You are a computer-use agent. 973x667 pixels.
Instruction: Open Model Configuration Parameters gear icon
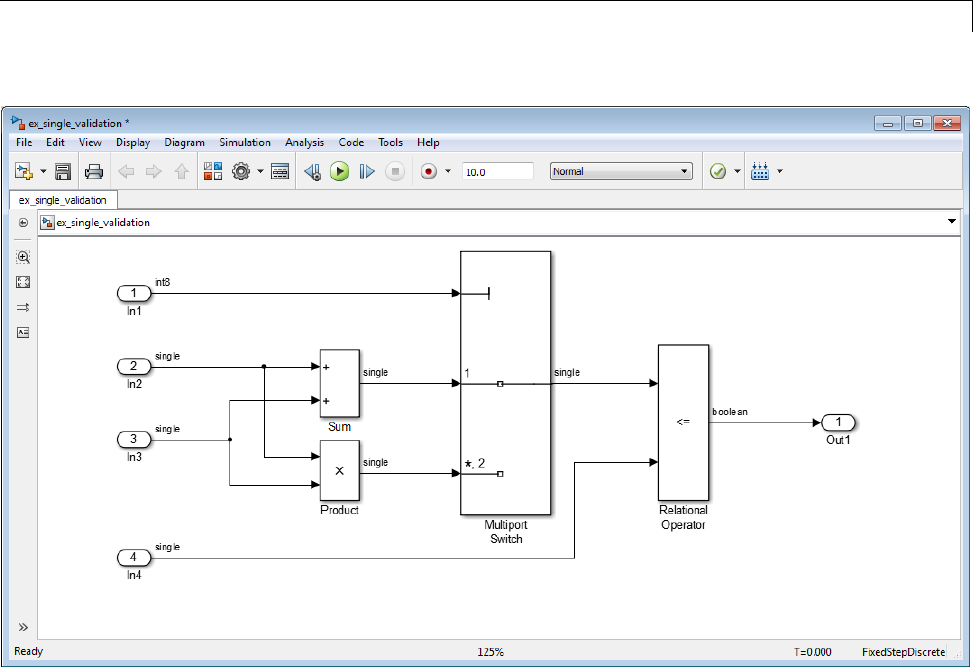[x=241, y=171]
